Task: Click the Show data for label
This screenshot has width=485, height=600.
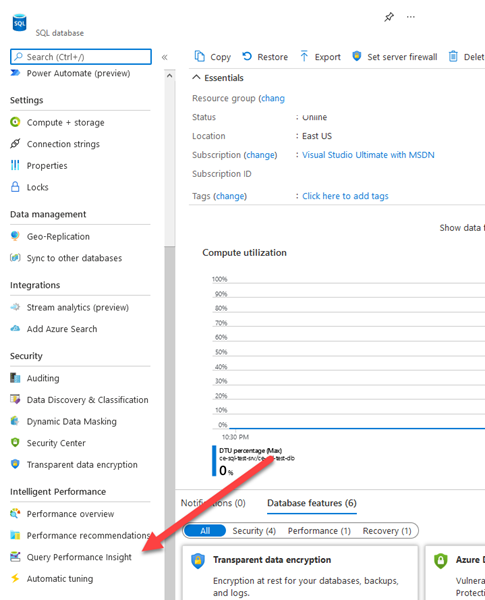Action: pyautogui.click(x=462, y=228)
